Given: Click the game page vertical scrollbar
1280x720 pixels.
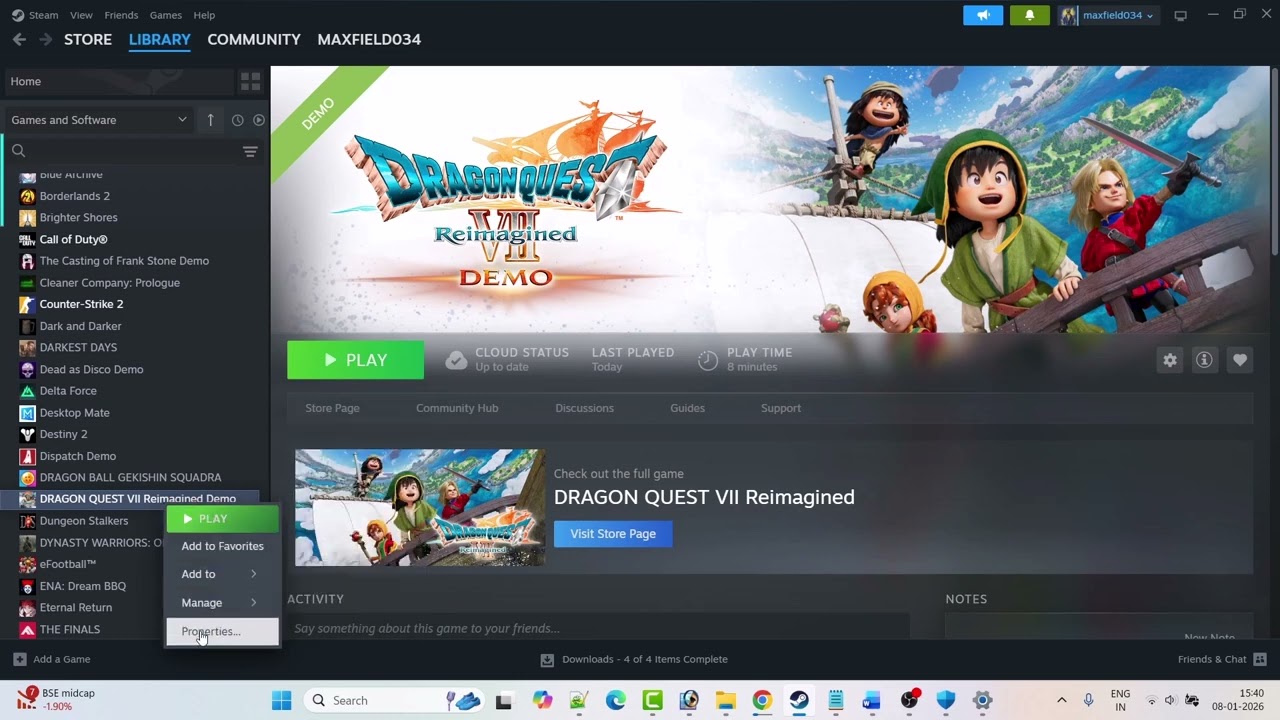Looking at the screenshot, I should click(1274, 160).
